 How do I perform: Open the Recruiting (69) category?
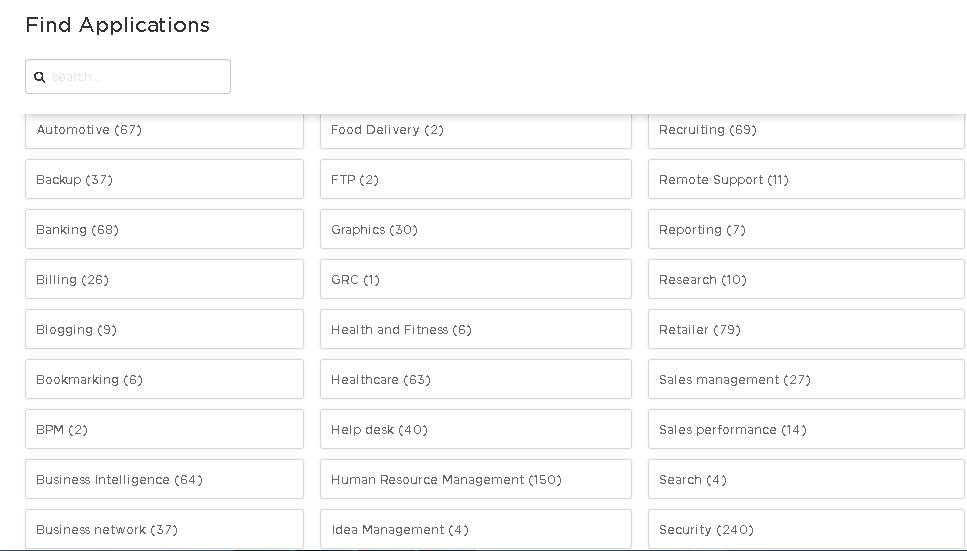tap(805, 130)
